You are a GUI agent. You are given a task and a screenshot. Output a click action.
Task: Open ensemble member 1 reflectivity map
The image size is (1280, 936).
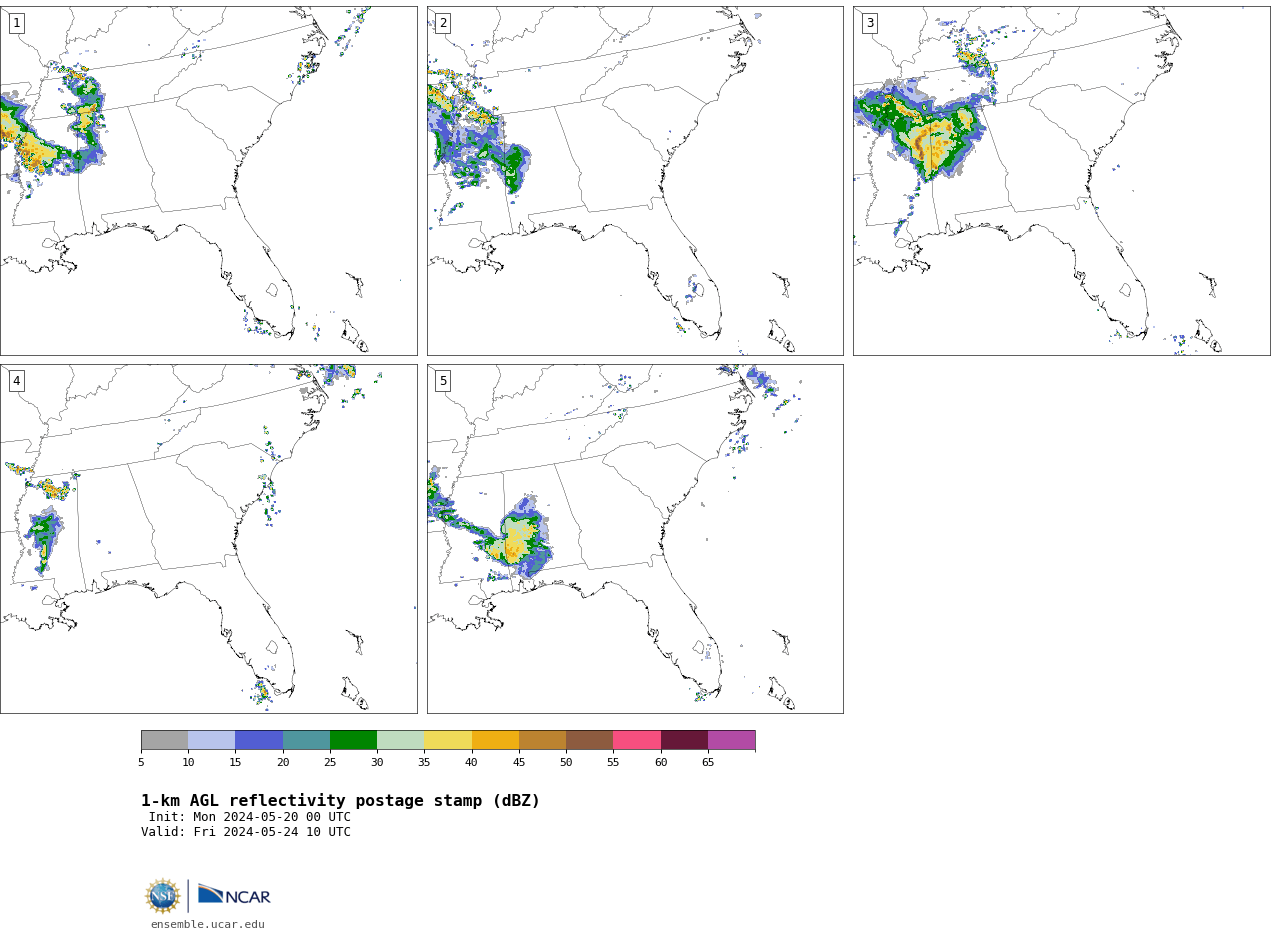point(208,181)
